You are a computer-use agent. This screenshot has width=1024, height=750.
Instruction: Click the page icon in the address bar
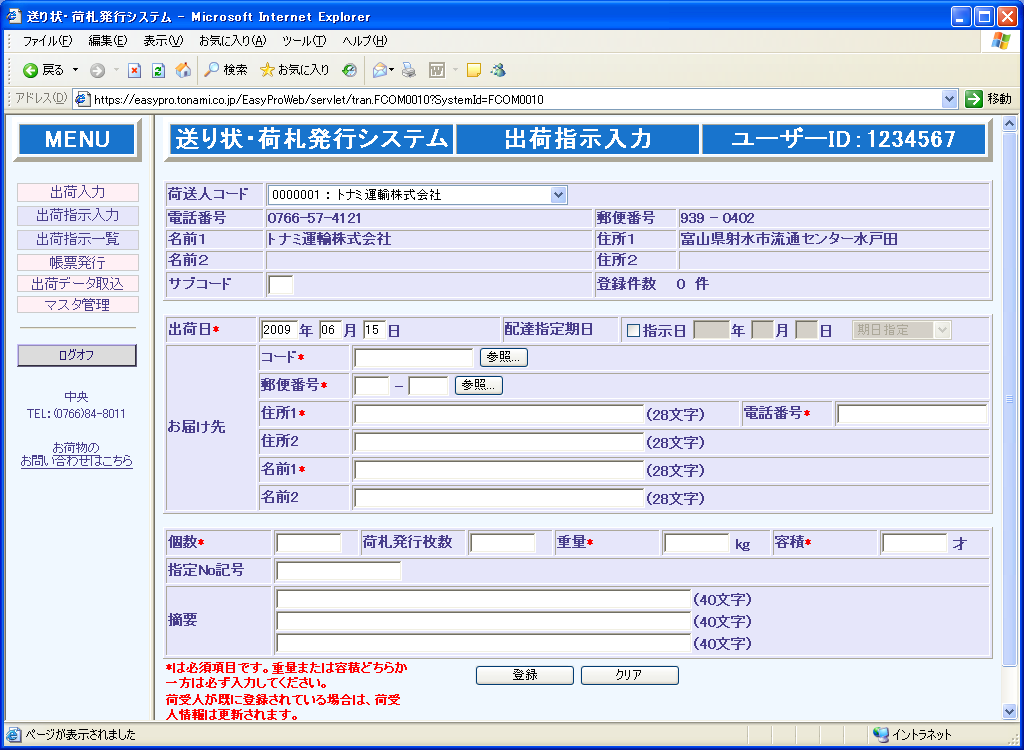tap(82, 99)
